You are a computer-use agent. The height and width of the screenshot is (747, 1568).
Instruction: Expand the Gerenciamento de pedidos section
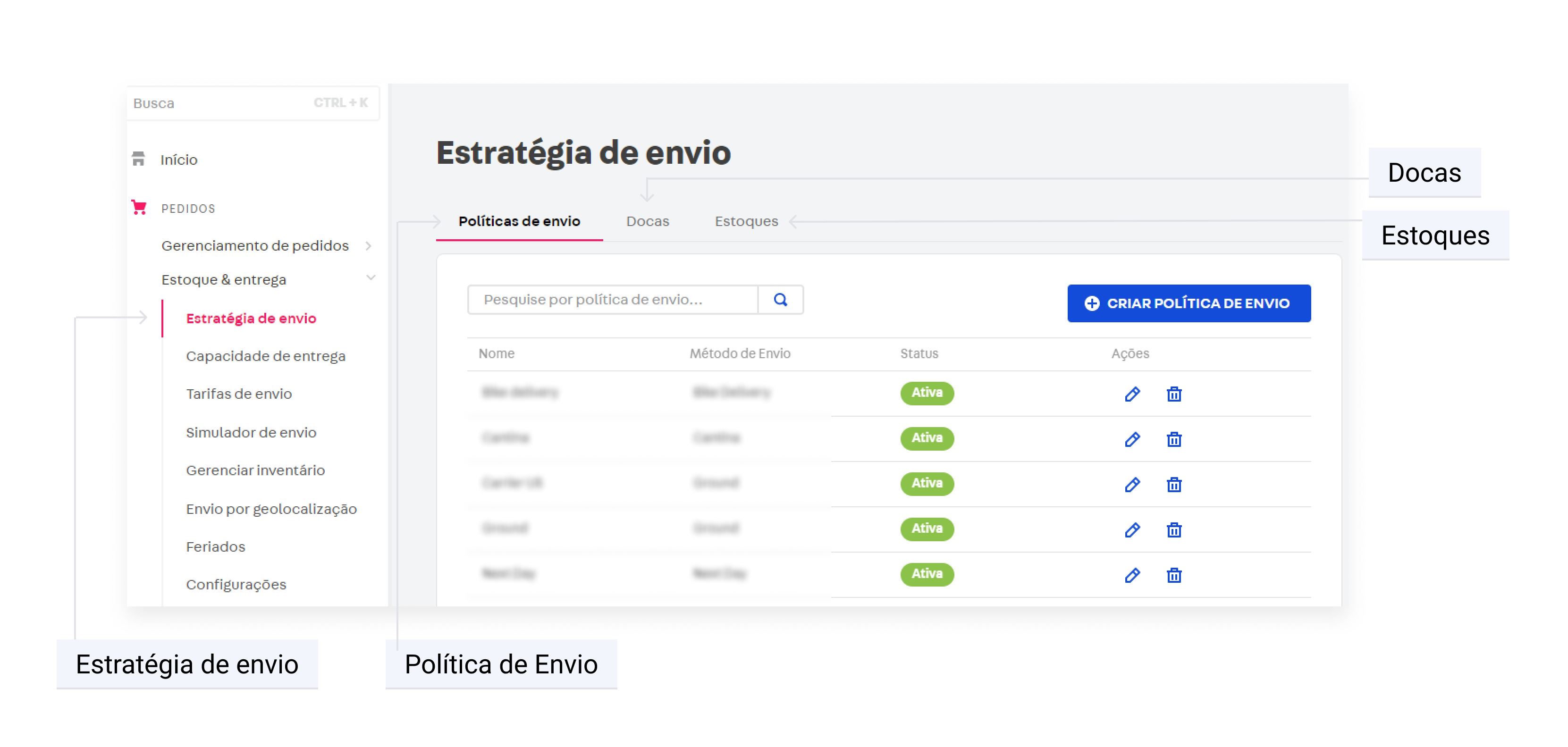click(370, 246)
